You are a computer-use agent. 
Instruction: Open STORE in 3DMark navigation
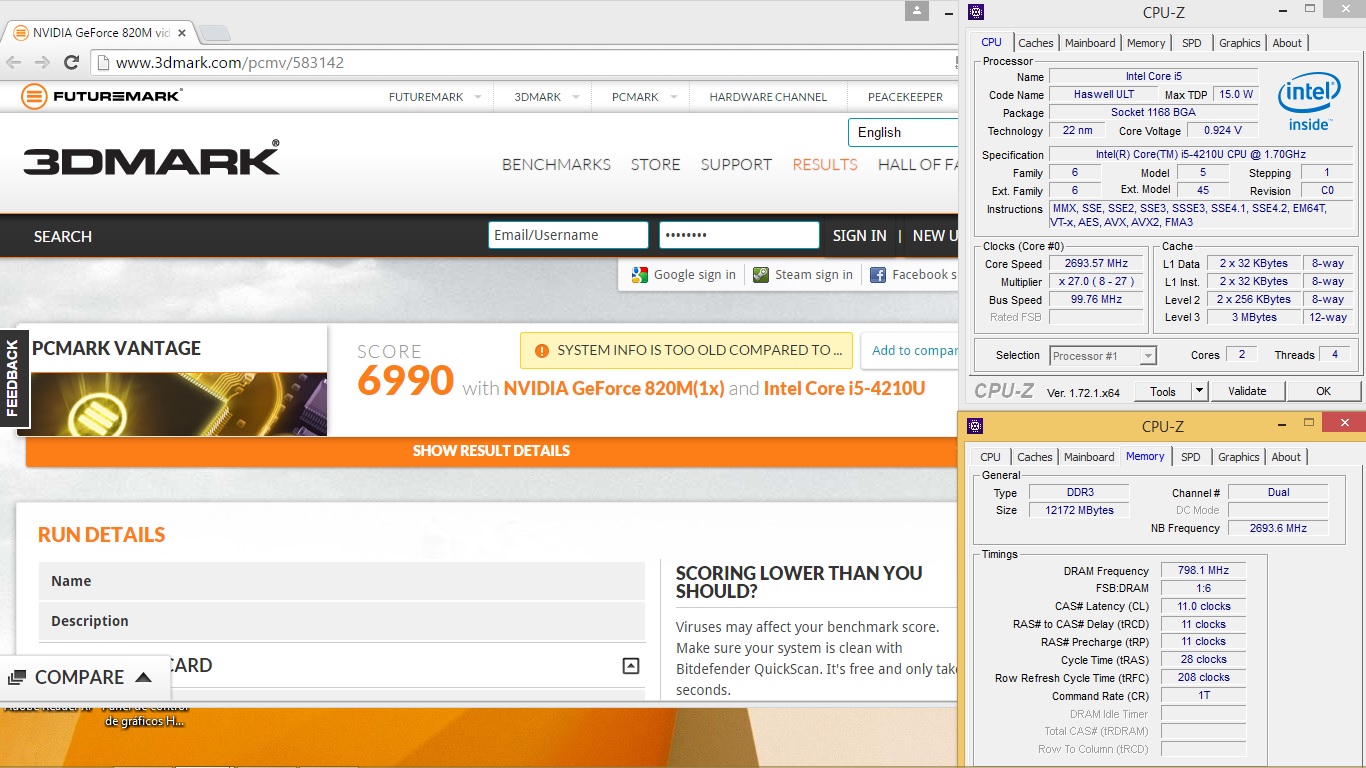coord(655,164)
